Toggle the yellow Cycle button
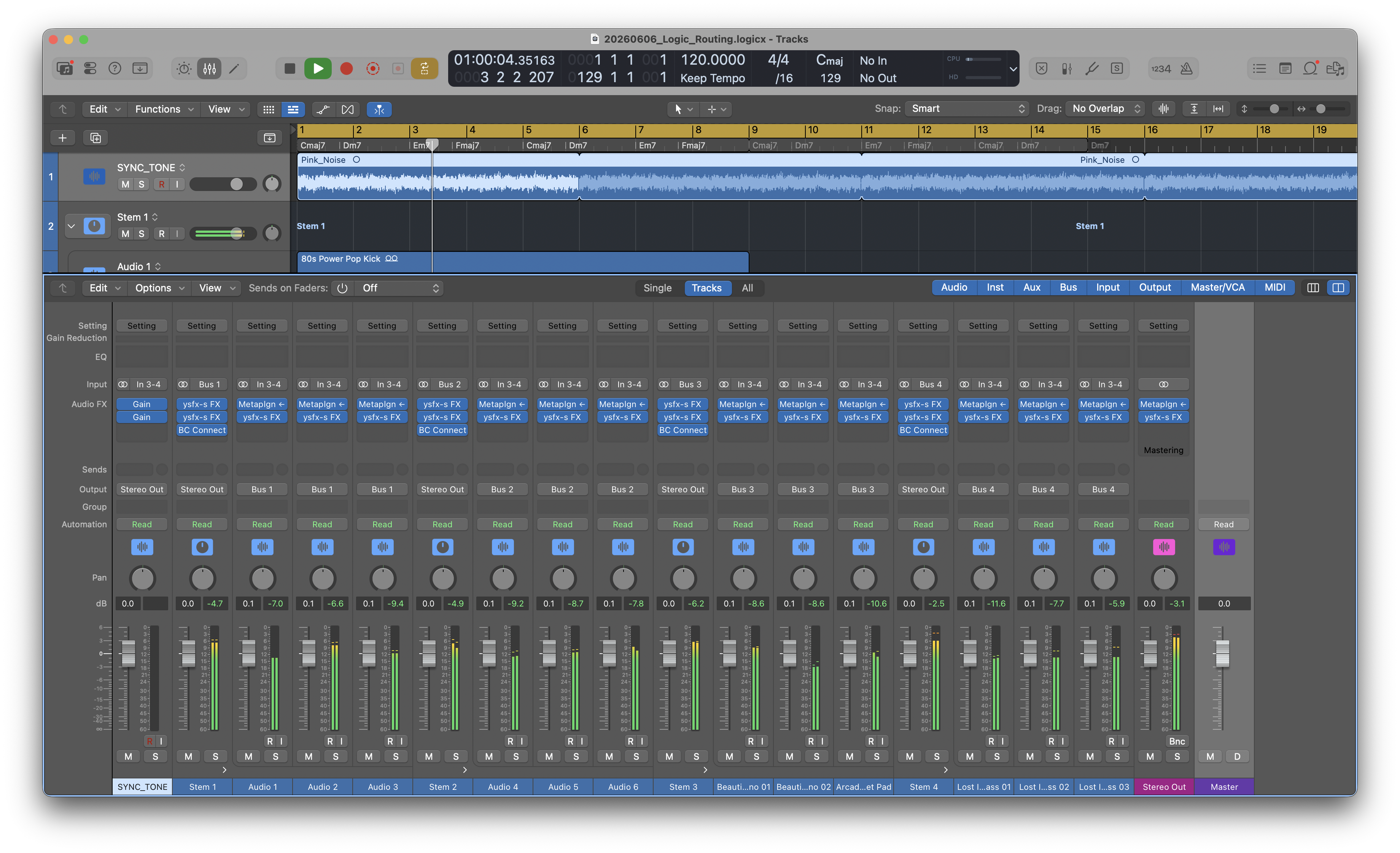Image resolution: width=1400 pixels, height=853 pixels. 425,69
